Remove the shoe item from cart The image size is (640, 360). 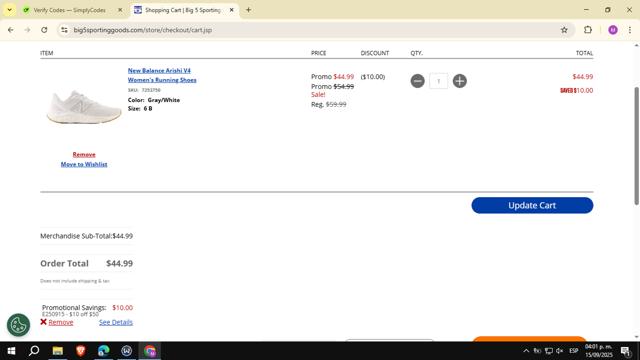click(x=84, y=154)
